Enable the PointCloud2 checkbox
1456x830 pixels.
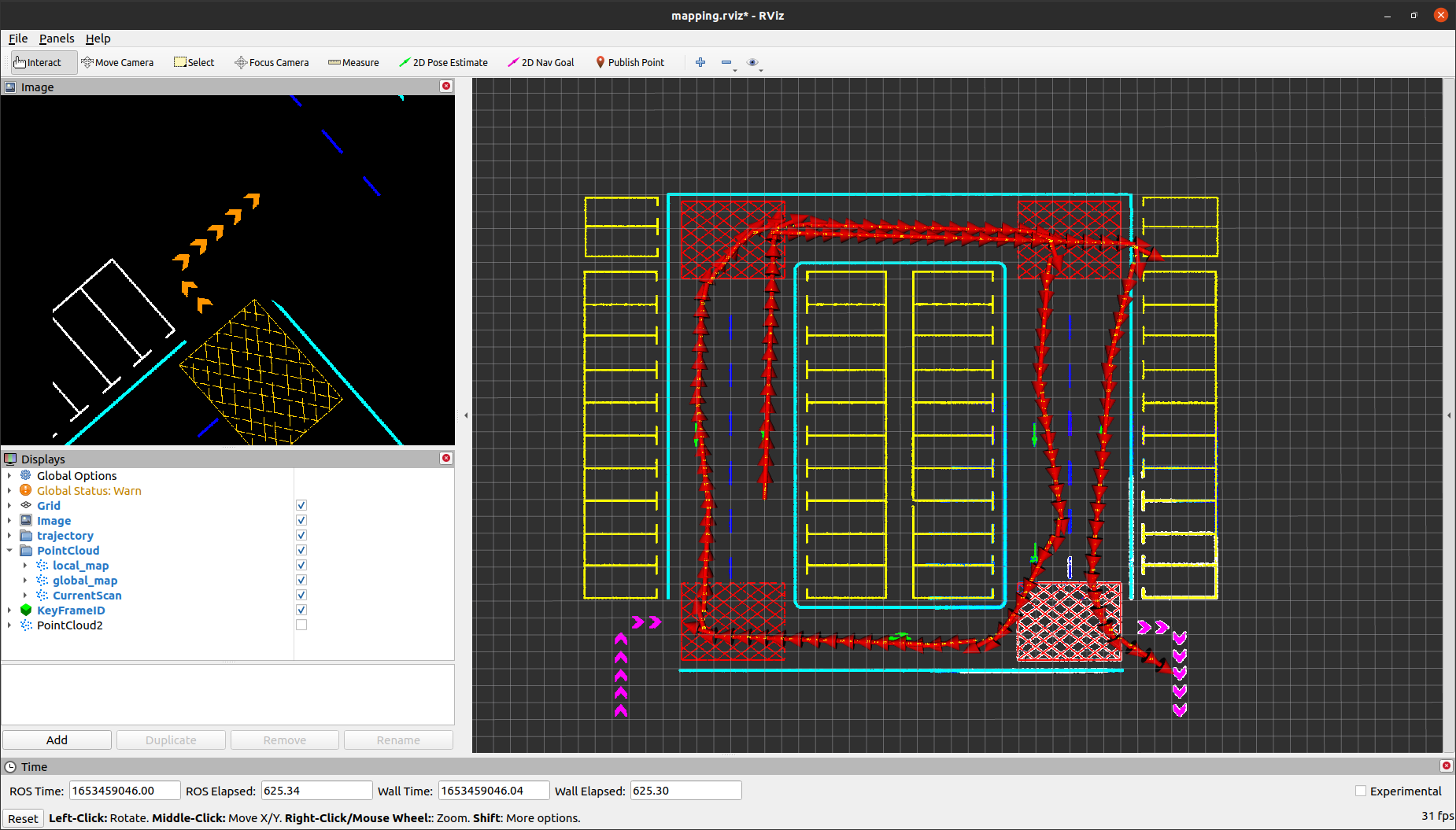click(x=301, y=625)
